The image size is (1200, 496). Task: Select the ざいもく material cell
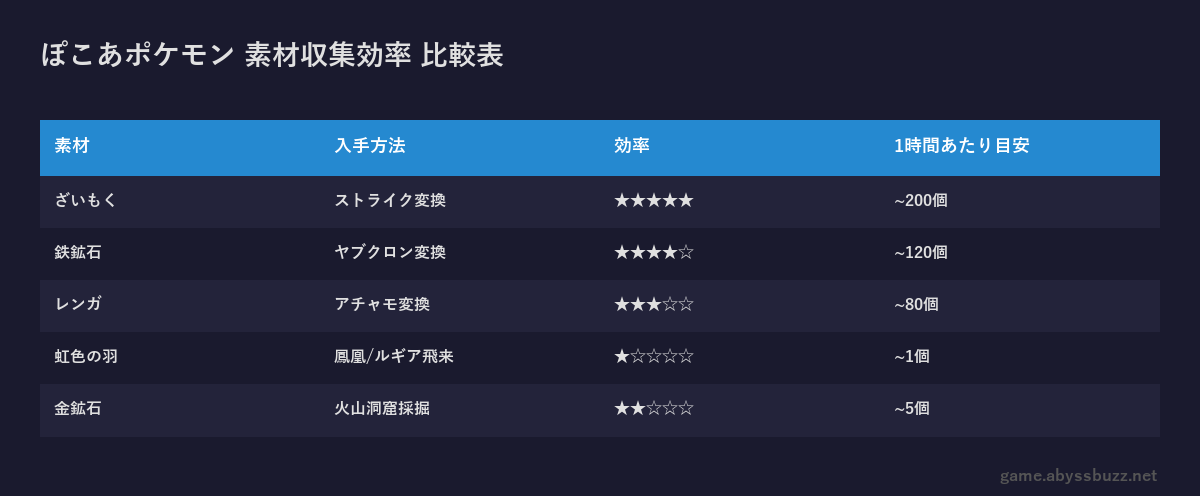(86, 200)
